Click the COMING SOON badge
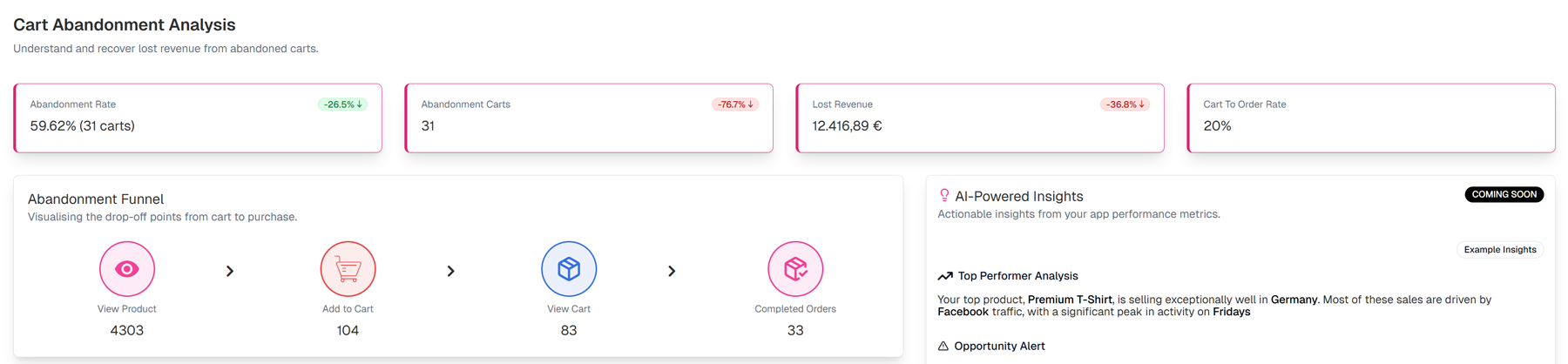 click(x=1504, y=194)
